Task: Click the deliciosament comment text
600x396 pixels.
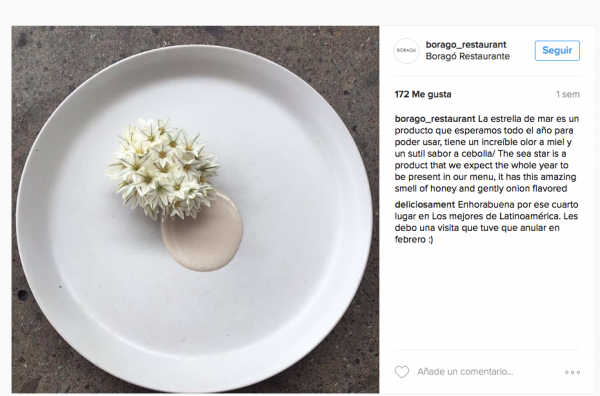Action: coord(486,222)
